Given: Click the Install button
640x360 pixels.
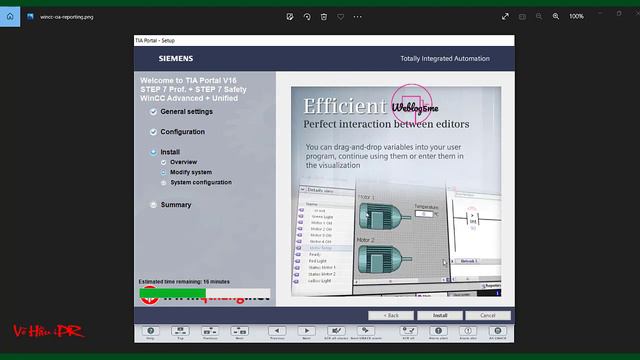Looking at the screenshot, I should pos(440,316).
